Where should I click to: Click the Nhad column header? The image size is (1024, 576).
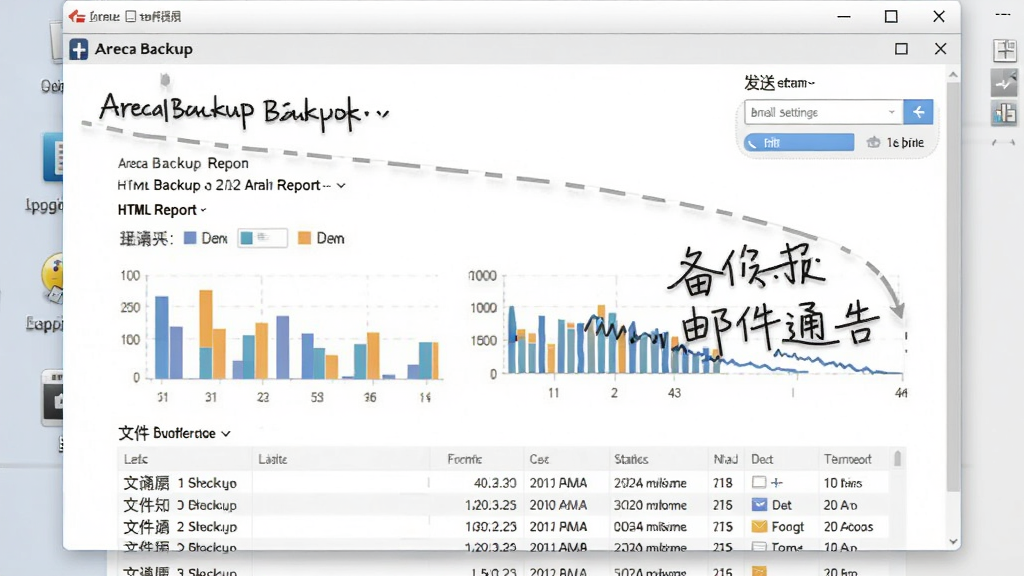(726, 459)
